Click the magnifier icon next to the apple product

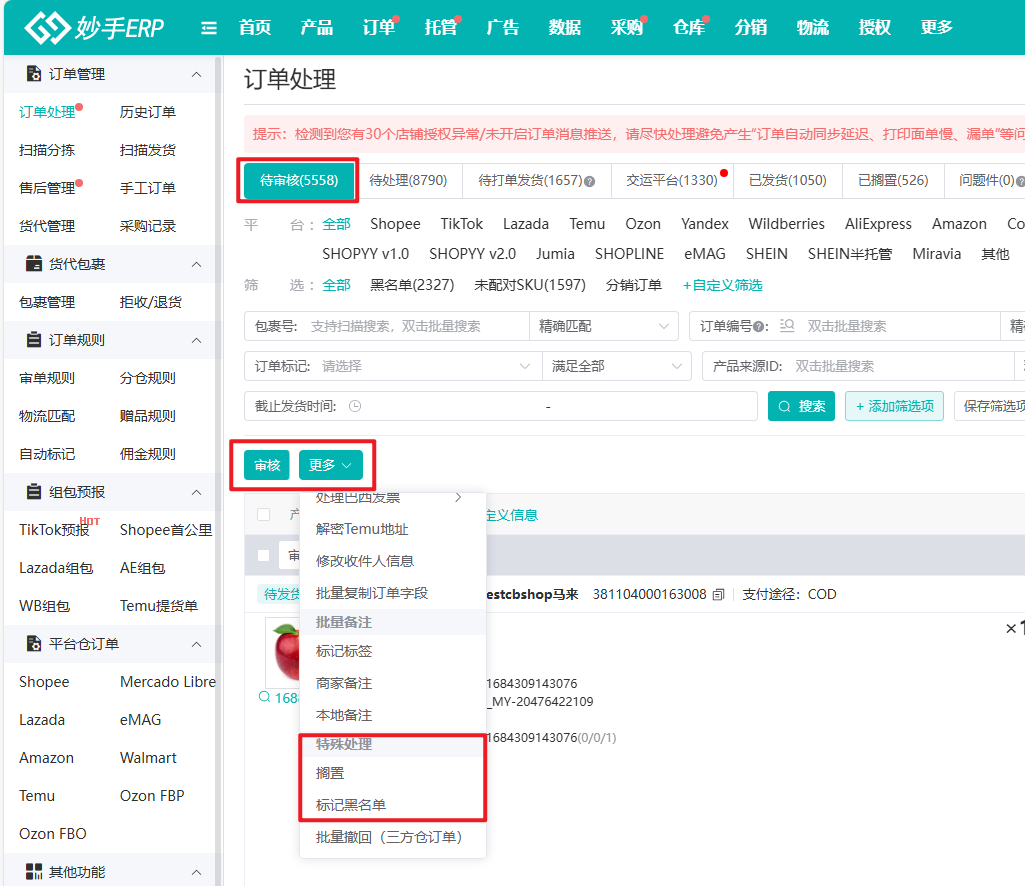coord(263,698)
